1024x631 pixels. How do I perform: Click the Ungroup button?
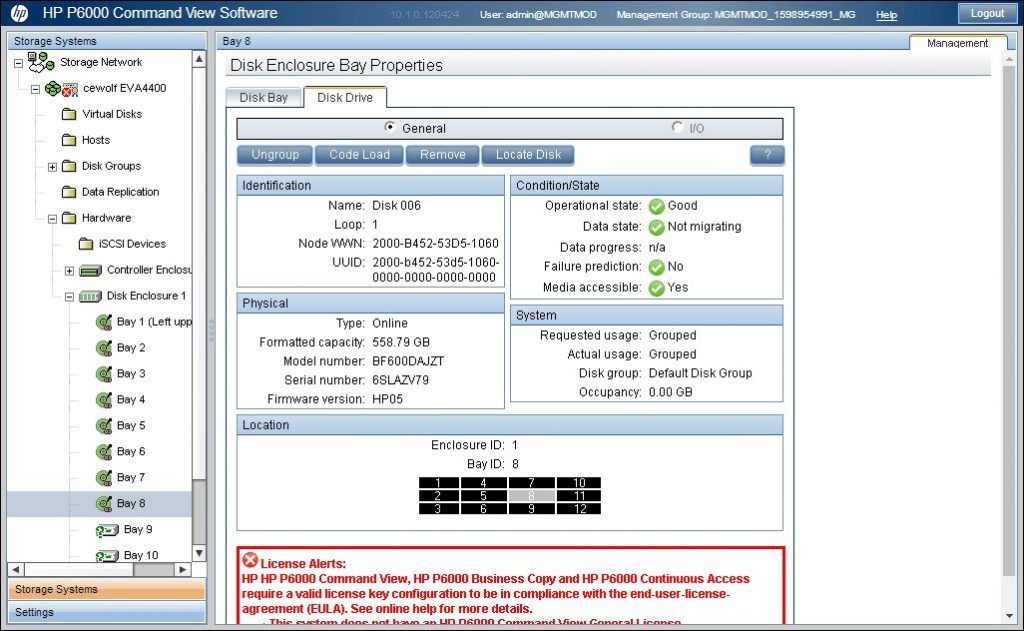[275, 155]
